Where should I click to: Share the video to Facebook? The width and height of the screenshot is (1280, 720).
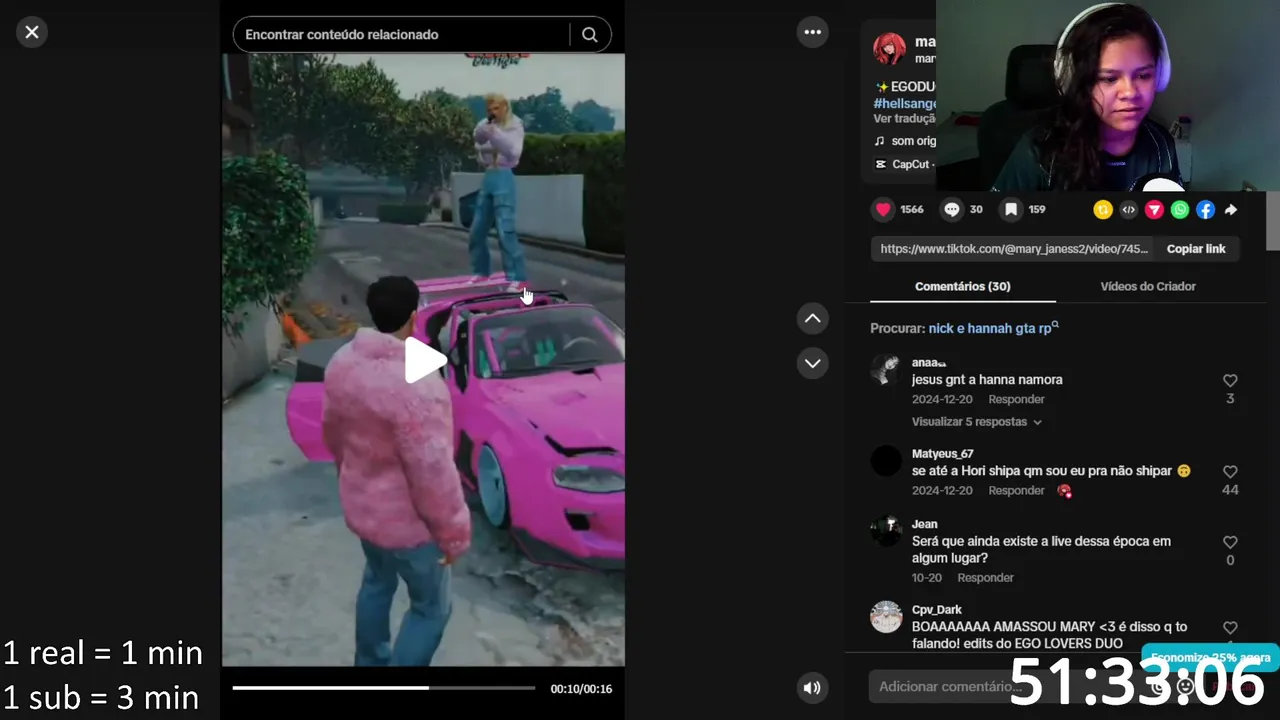coord(1206,209)
